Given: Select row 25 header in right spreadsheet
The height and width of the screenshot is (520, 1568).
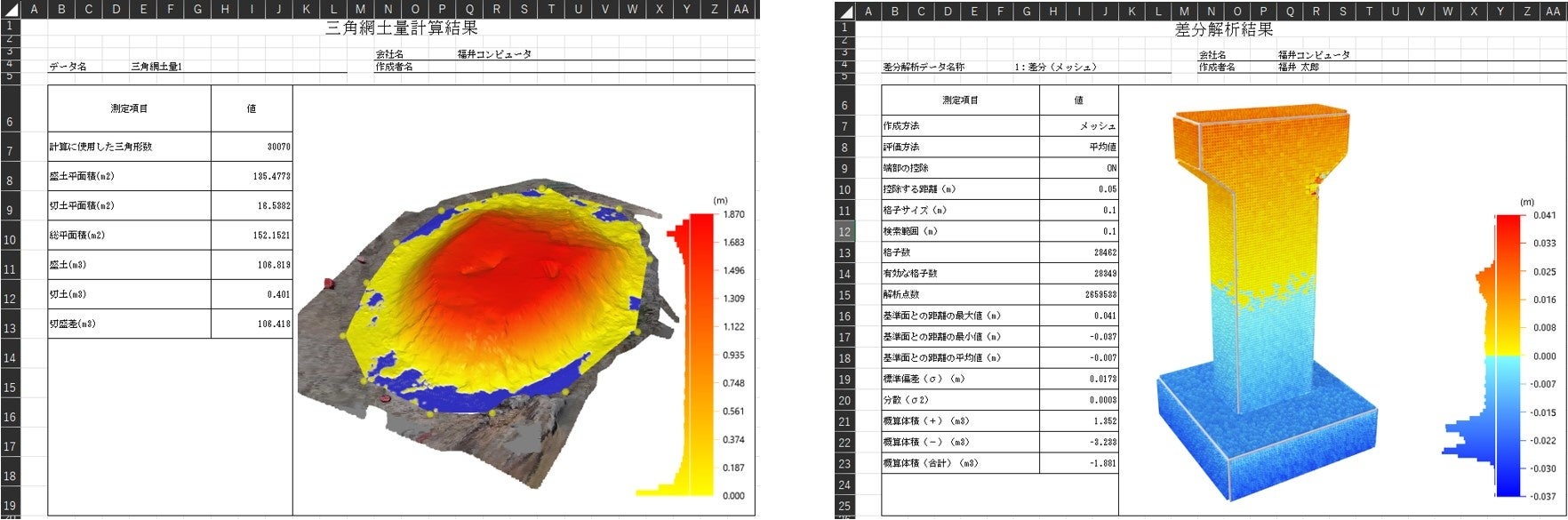Looking at the screenshot, I should click(844, 507).
